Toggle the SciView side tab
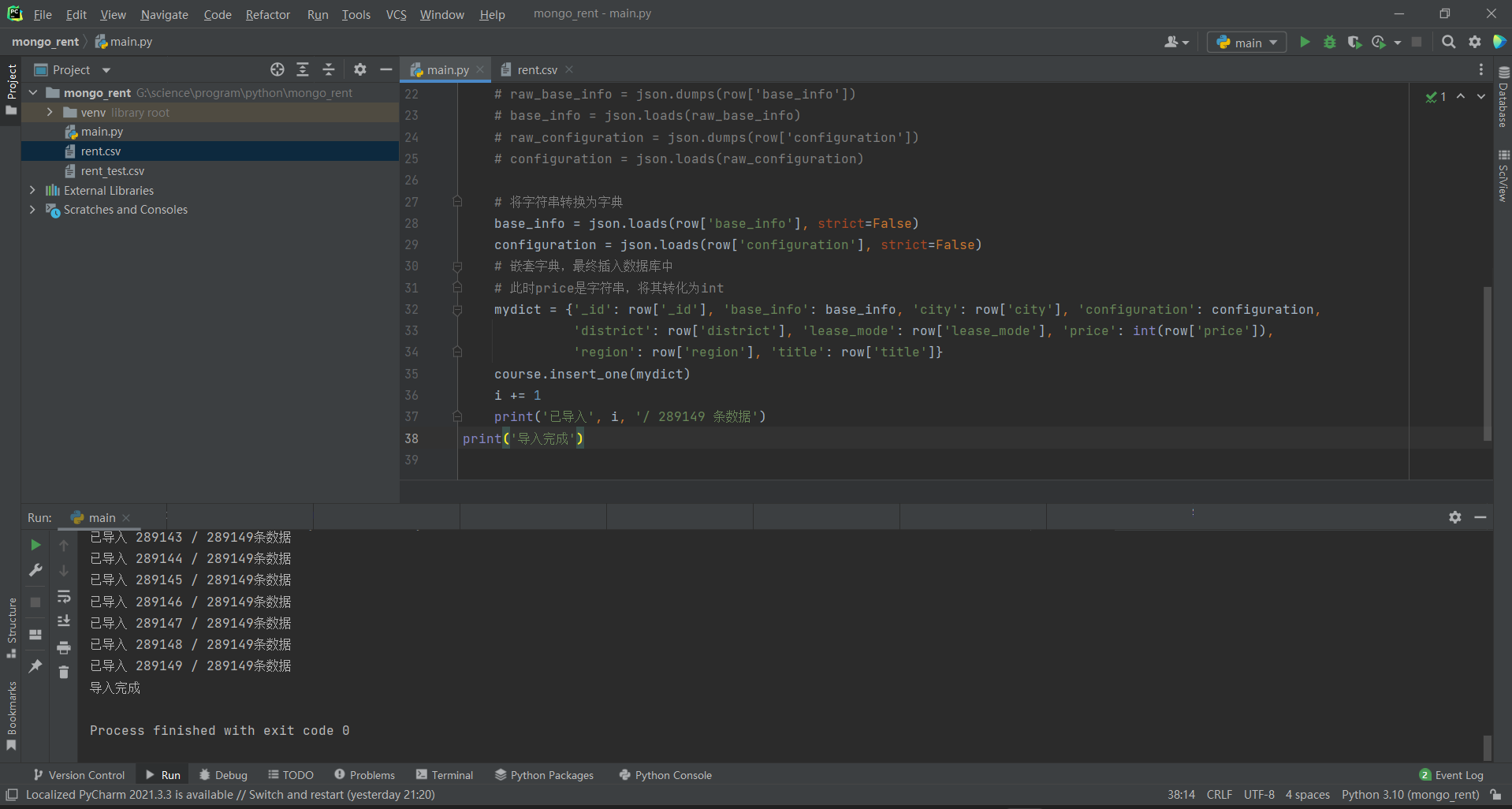Image resolution: width=1512 pixels, height=809 pixels. 1503,176
